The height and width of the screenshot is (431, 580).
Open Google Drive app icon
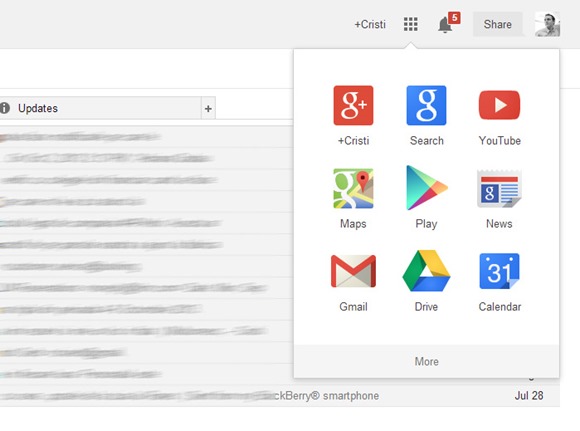(426, 271)
